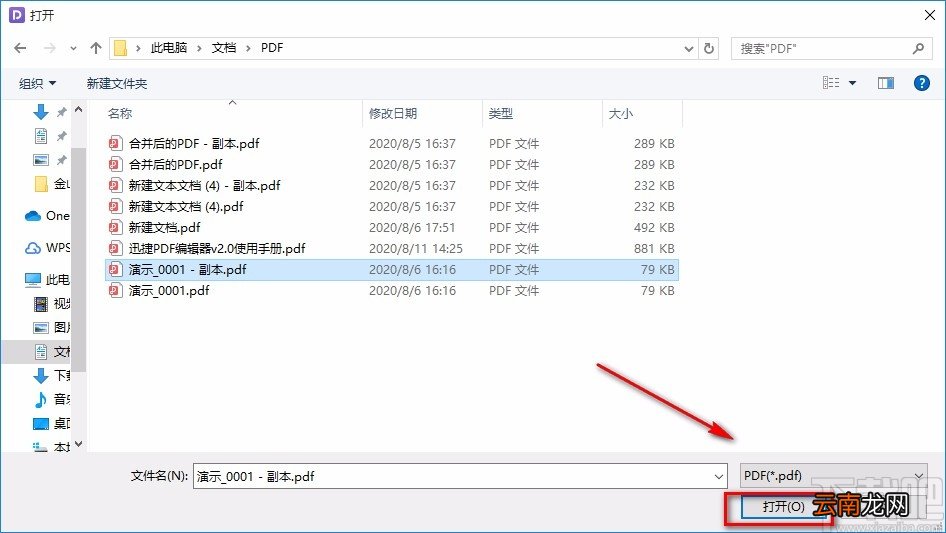Viewport: 946px width, 533px height.
Task: Click PDF icon of 新建文档.pdf
Action: (x=115, y=228)
